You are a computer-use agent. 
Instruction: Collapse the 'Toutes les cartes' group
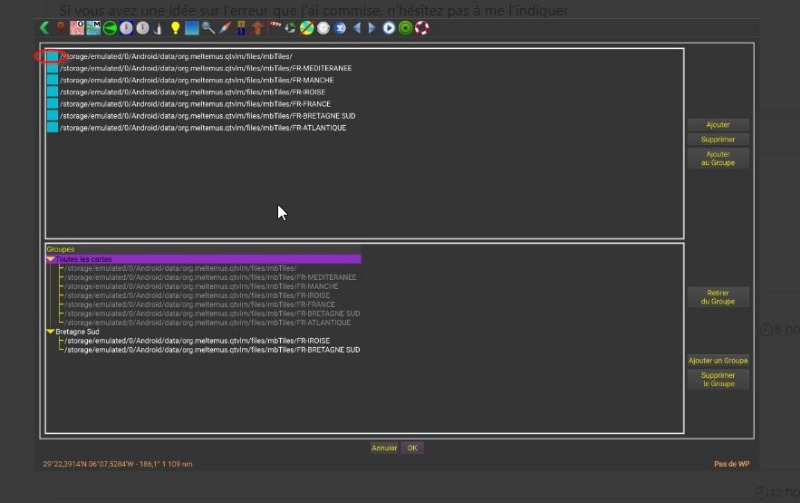50,259
